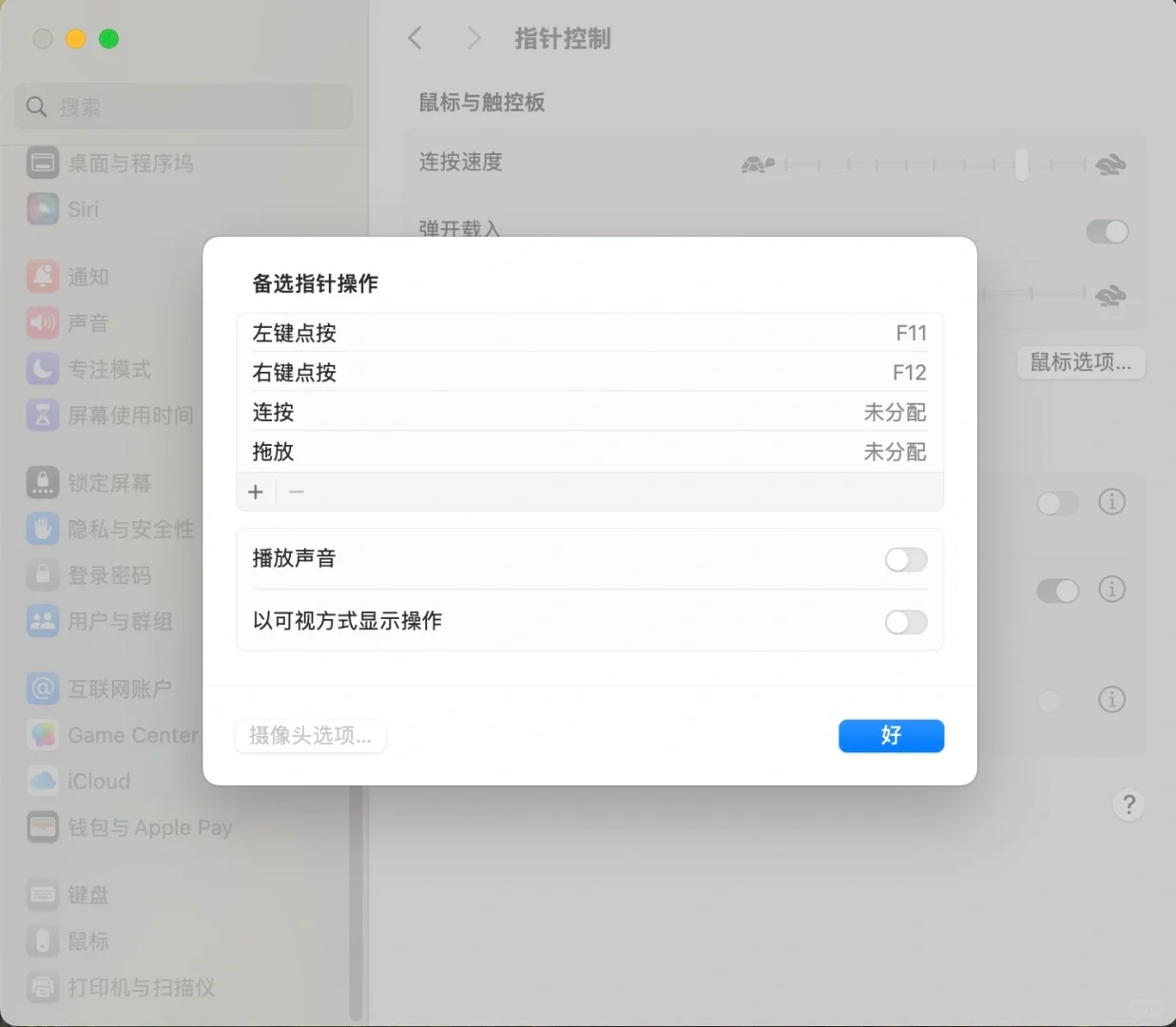1176x1027 pixels.
Task: Open the 用户与群组 settings entry
Action: pyautogui.click(x=43, y=621)
